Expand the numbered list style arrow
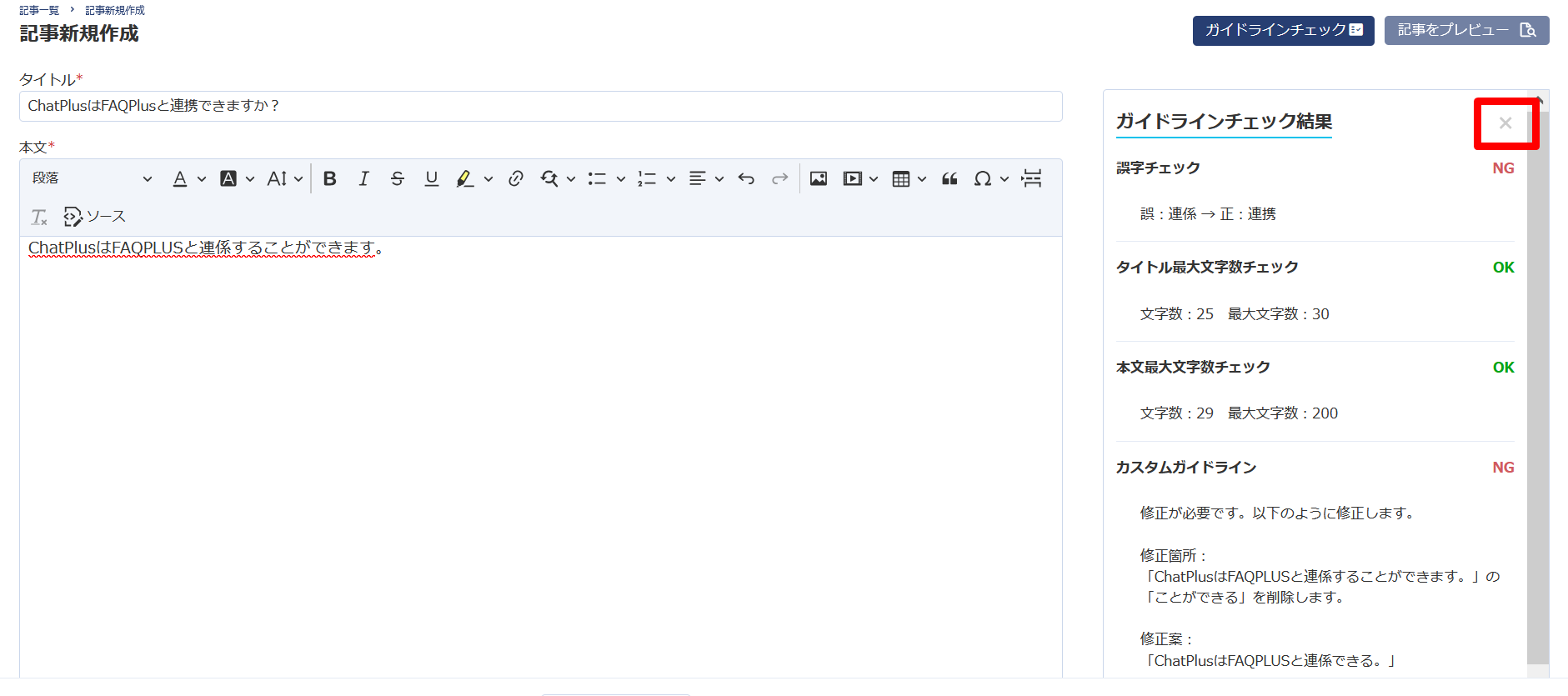 [x=671, y=178]
